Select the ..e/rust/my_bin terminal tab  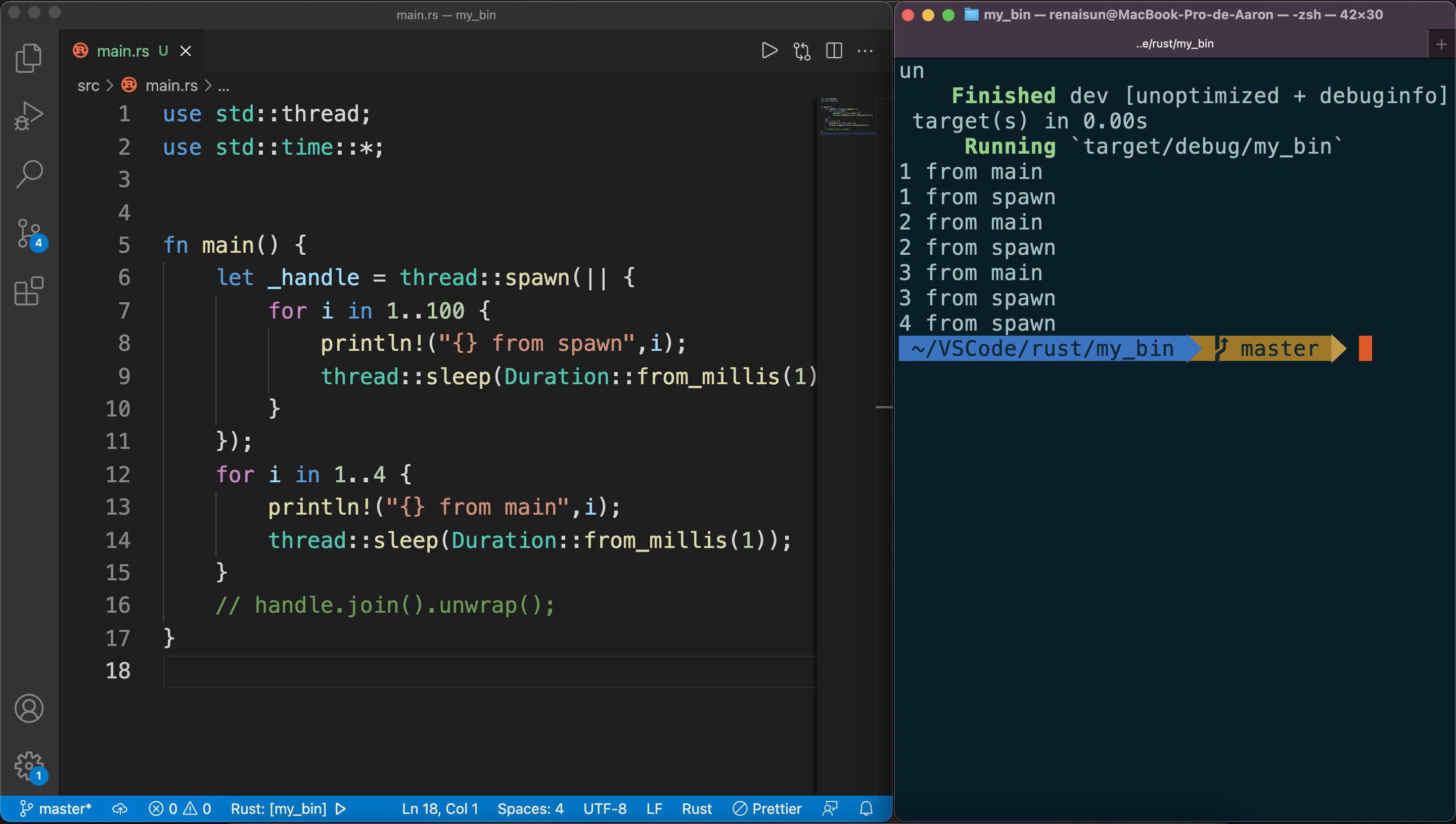click(x=1174, y=43)
